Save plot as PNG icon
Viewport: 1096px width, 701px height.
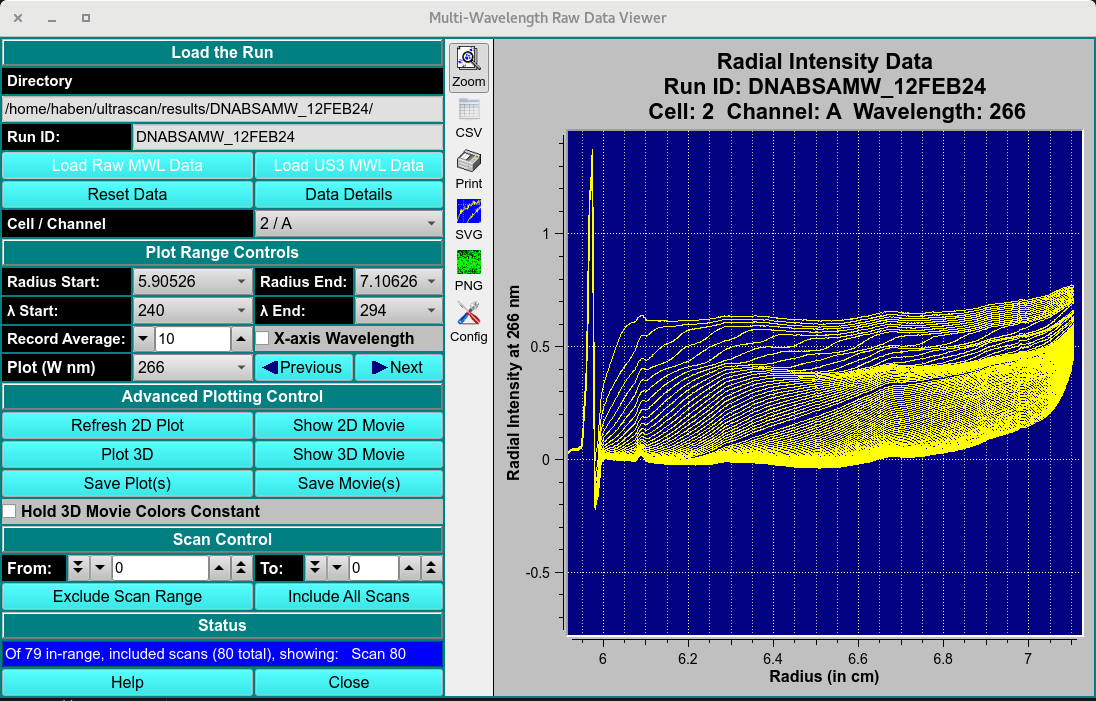click(x=468, y=271)
